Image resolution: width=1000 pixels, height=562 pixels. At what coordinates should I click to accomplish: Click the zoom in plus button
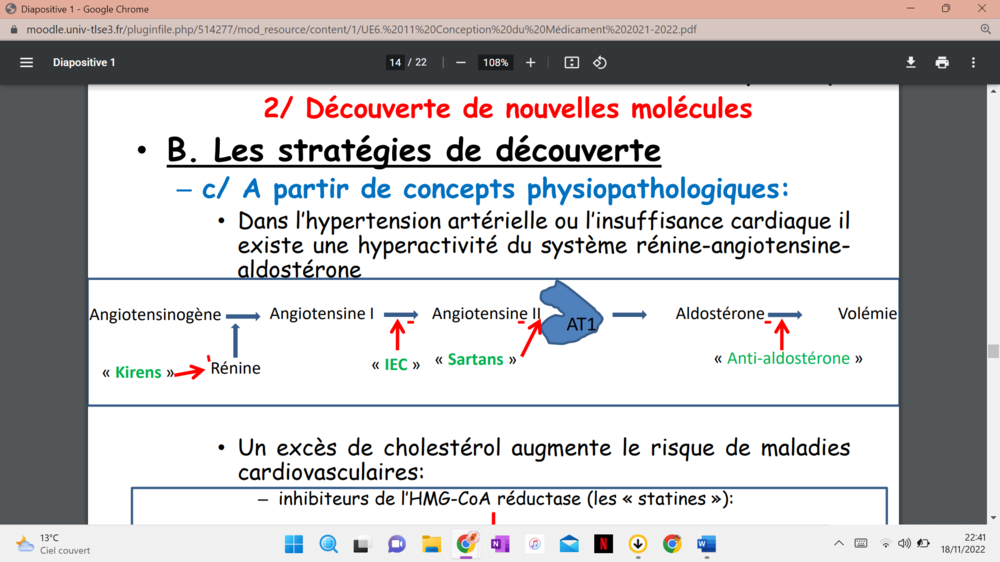pyautogui.click(x=531, y=62)
